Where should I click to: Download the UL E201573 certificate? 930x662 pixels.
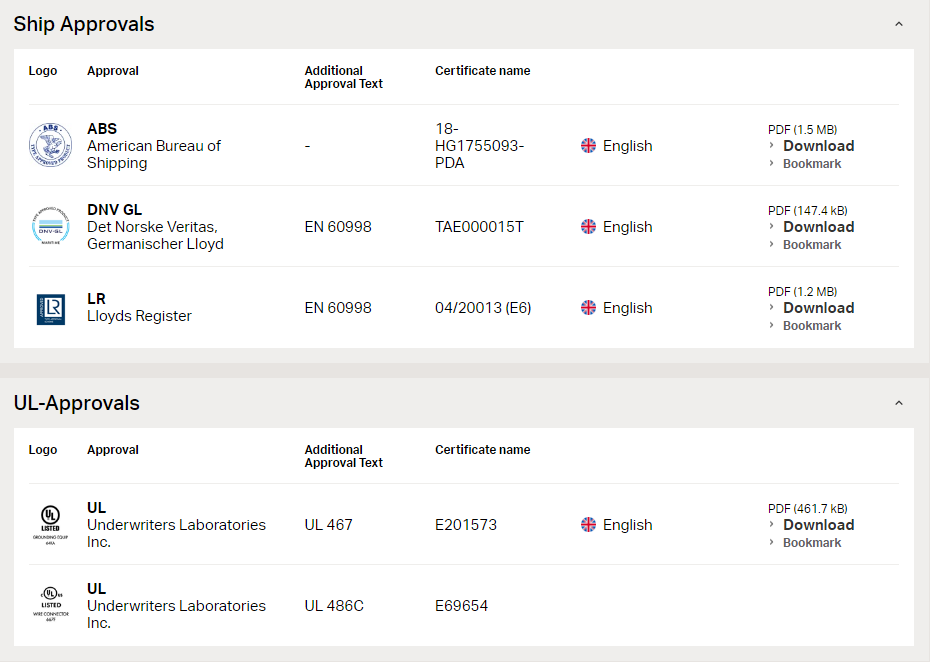point(818,525)
